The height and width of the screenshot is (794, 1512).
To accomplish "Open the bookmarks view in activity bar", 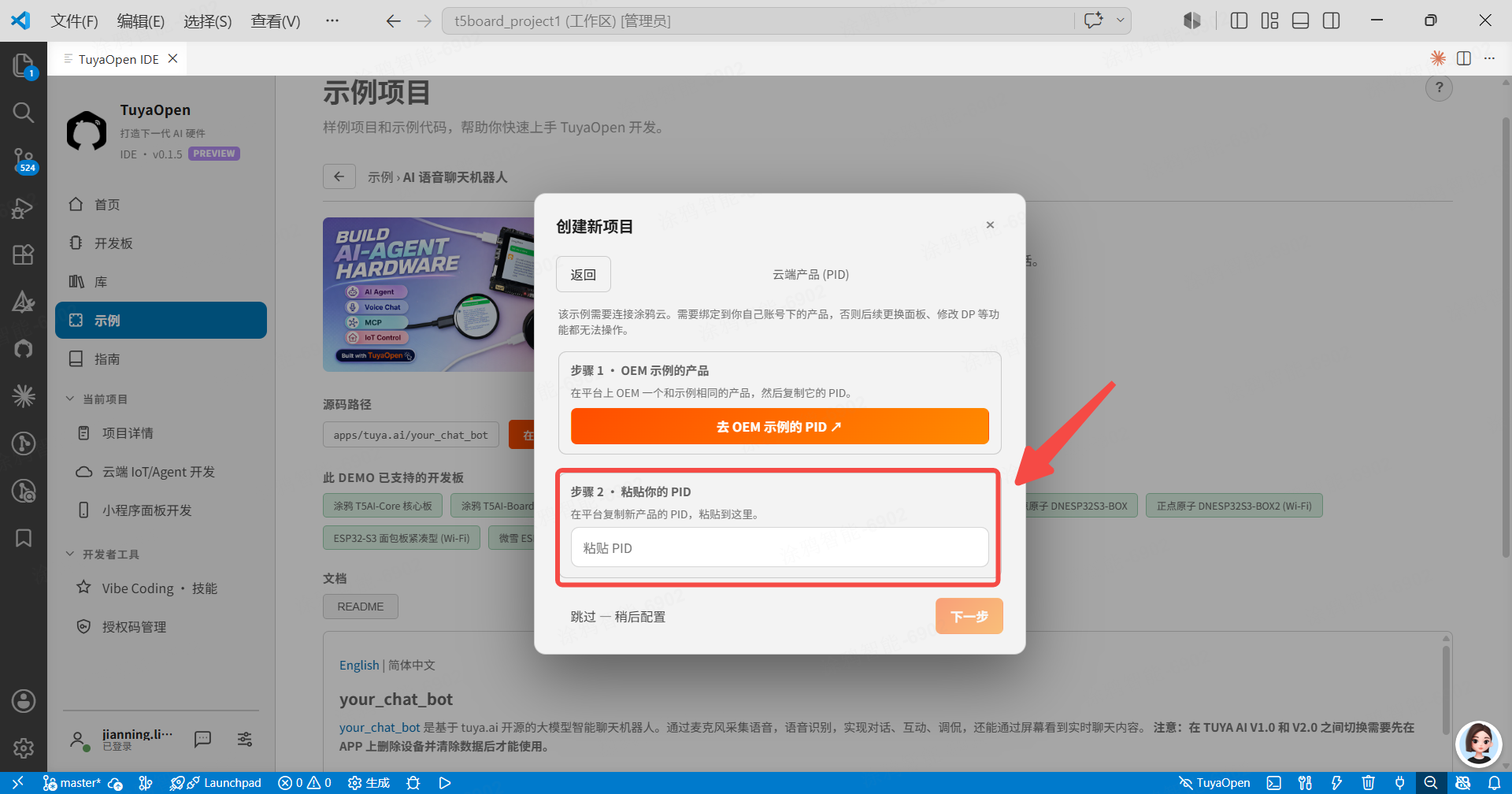I will pos(24,538).
